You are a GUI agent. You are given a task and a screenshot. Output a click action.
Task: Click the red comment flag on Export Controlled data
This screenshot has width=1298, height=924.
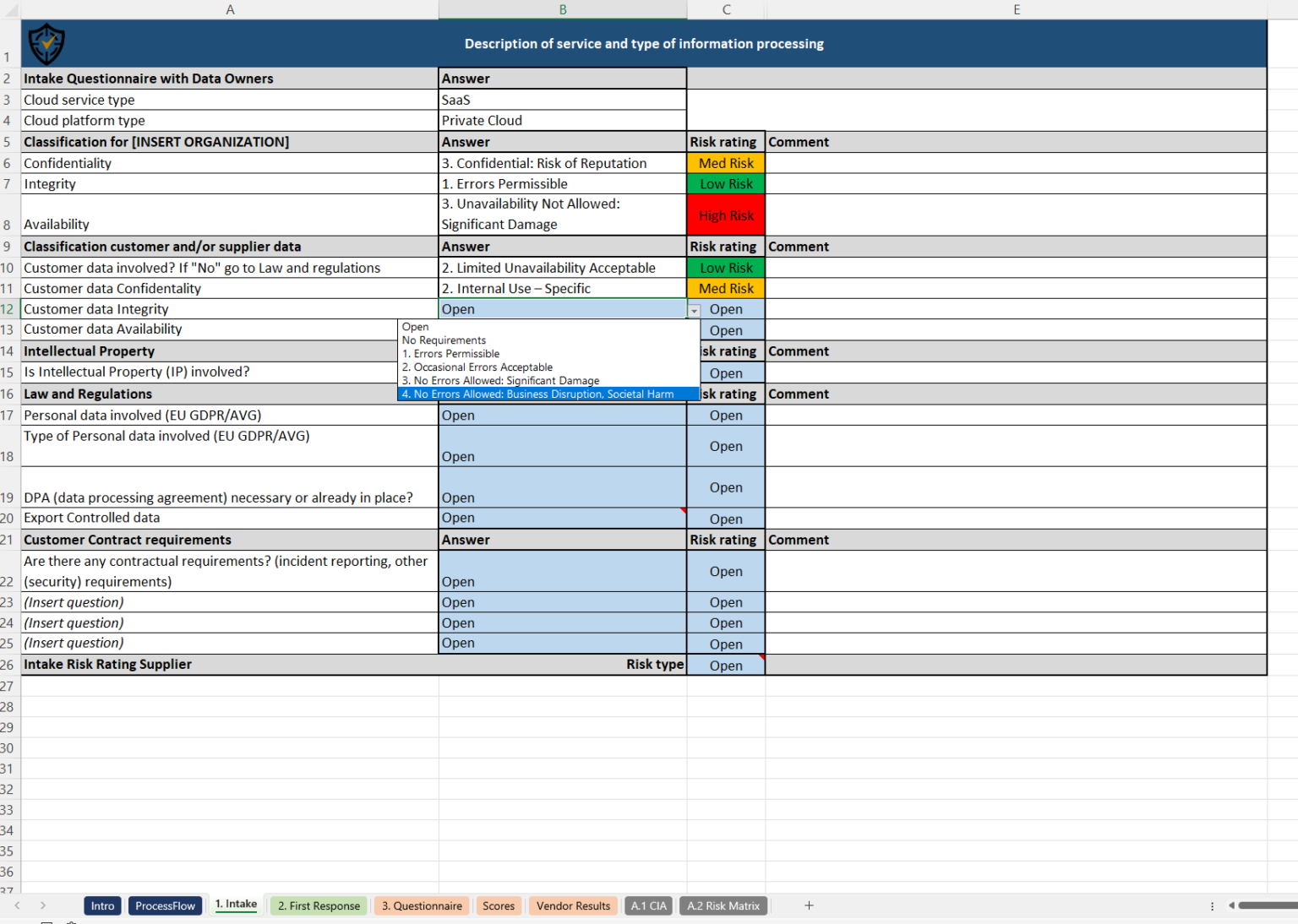(x=683, y=509)
